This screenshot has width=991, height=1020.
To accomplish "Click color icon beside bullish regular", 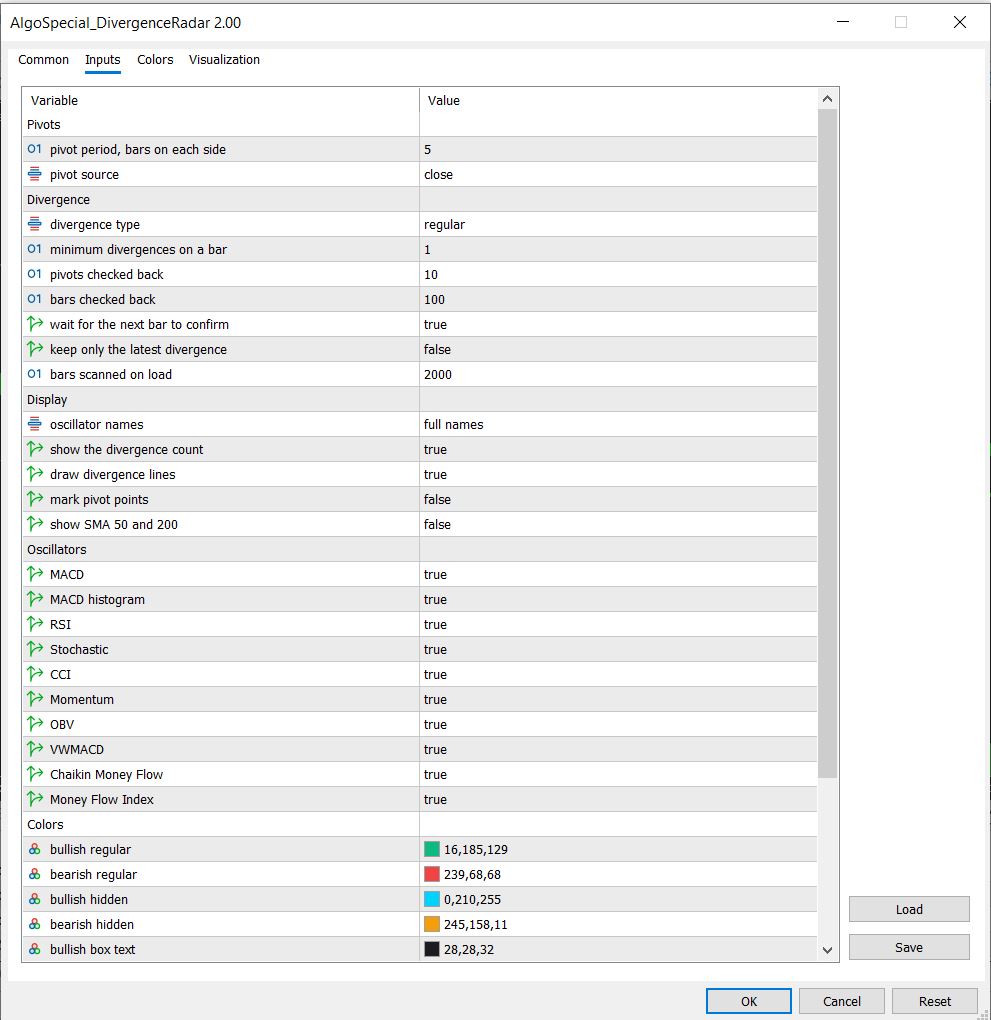I will click(x=34, y=849).
